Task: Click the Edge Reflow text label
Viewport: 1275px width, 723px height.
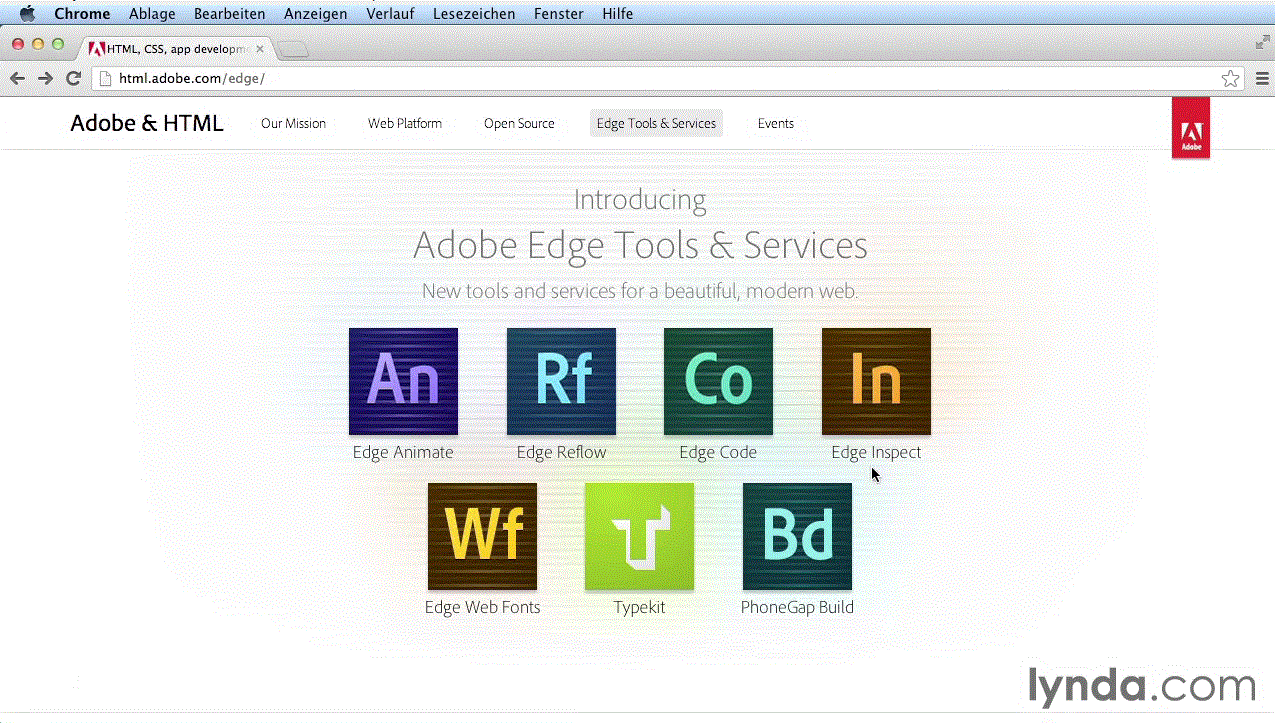Action: click(x=561, y=452)
